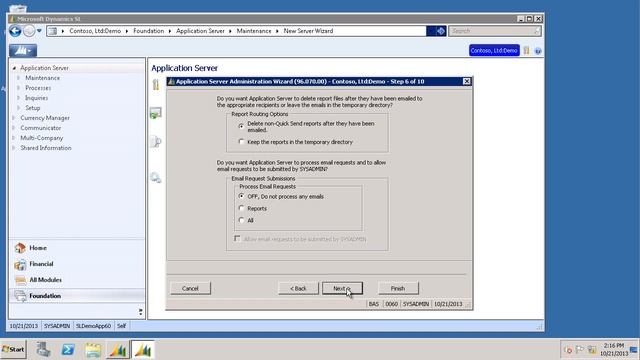Click the Setup magnifier icon in the content pane
This screenshot has width=640, height=360.
[156, 178]
